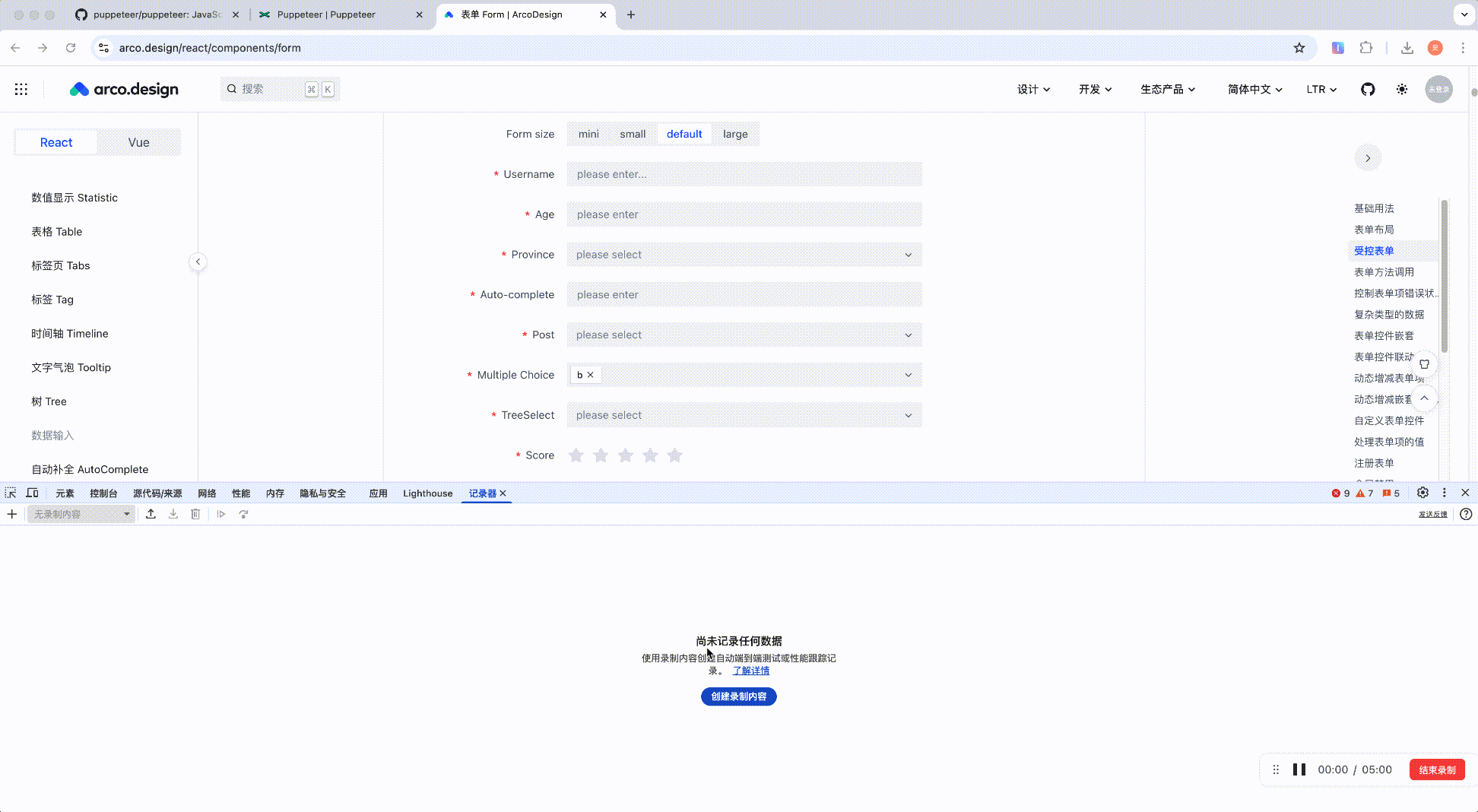Expand the right anchor panel arrow button

point(1368,158)
